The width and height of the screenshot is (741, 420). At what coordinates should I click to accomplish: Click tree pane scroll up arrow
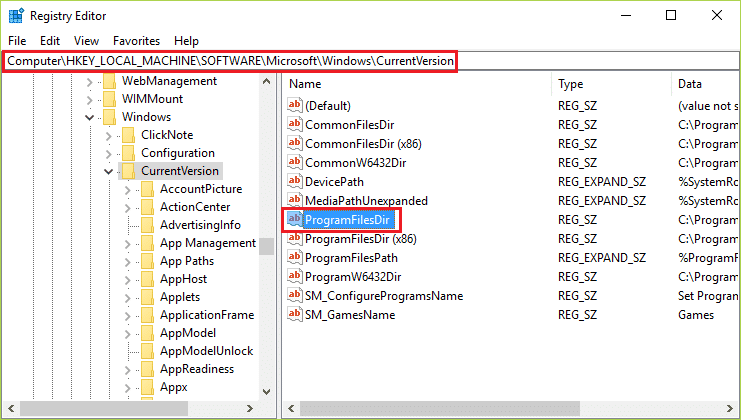[x=267, y=81]
